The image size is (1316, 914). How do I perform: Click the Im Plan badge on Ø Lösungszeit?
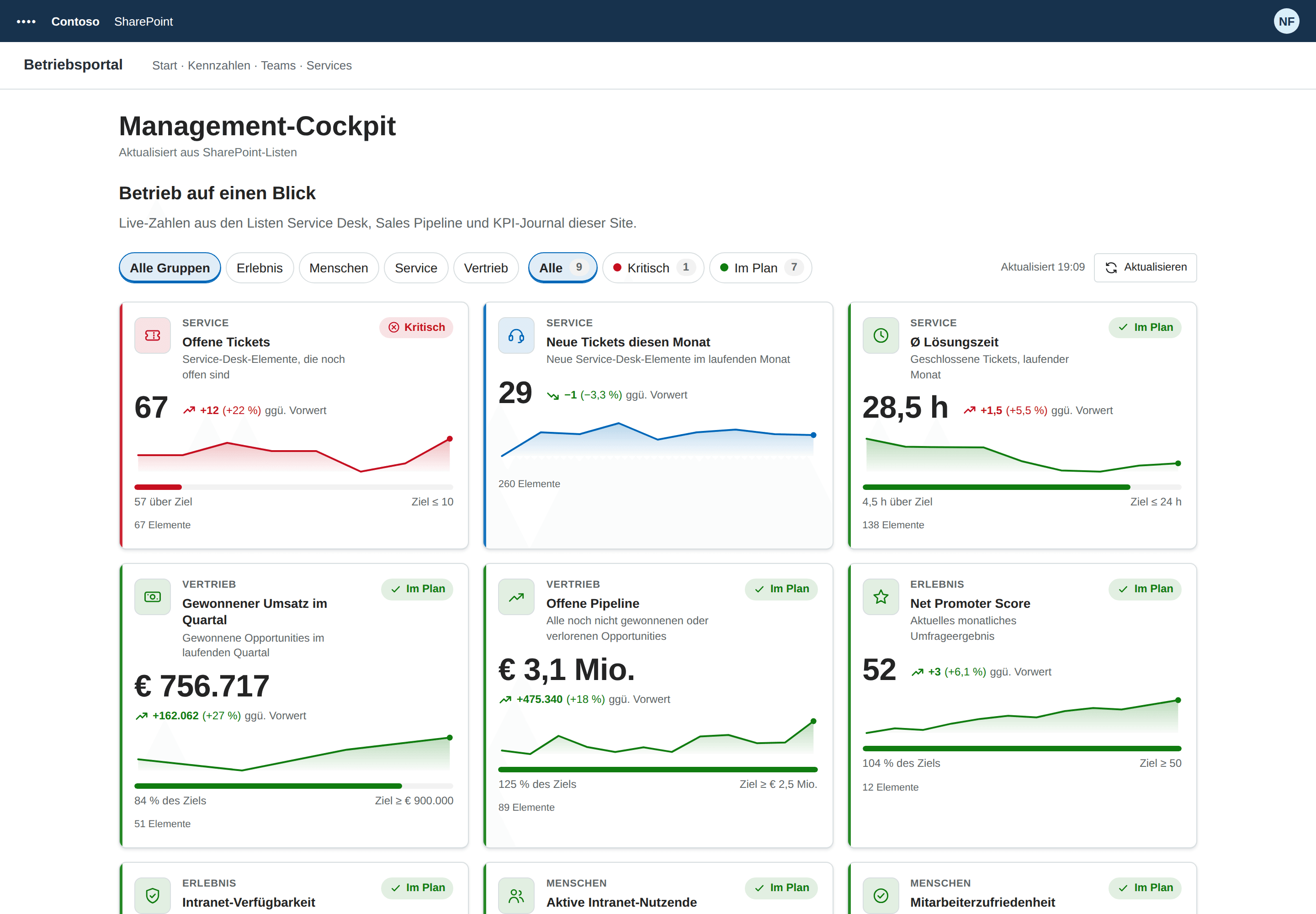click(1145, 327)
